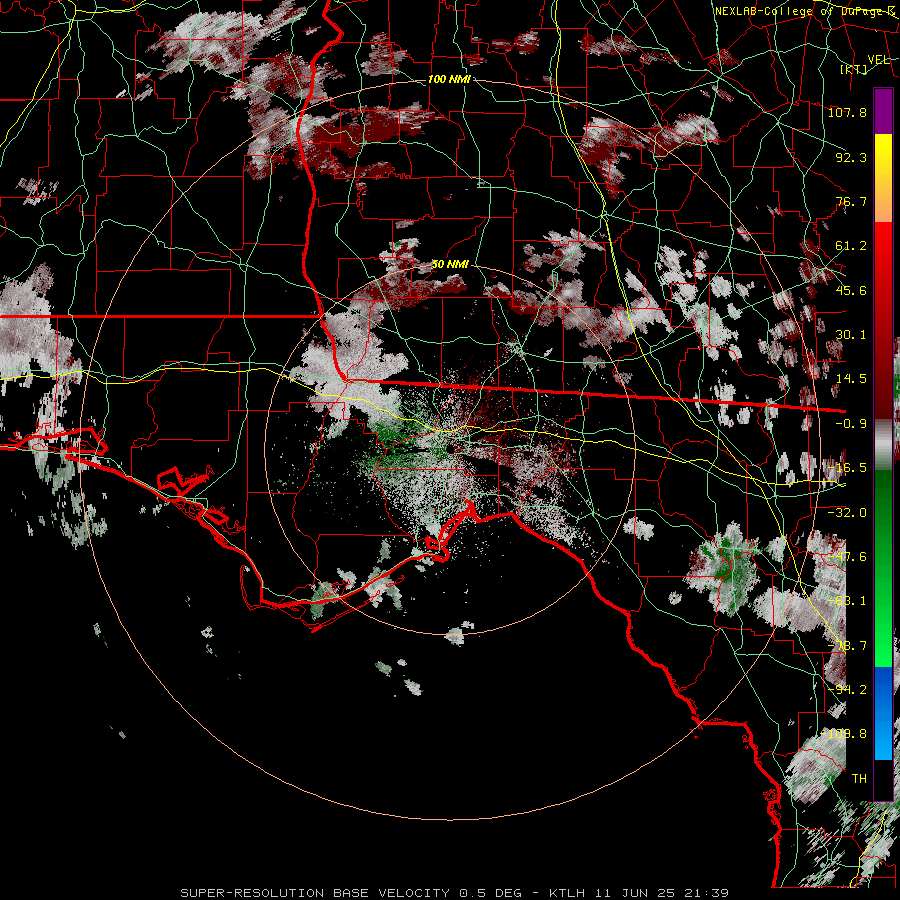Click the 100 NMI range ring label
This screenshot has width=900, height=900.
tap(449, 79)
